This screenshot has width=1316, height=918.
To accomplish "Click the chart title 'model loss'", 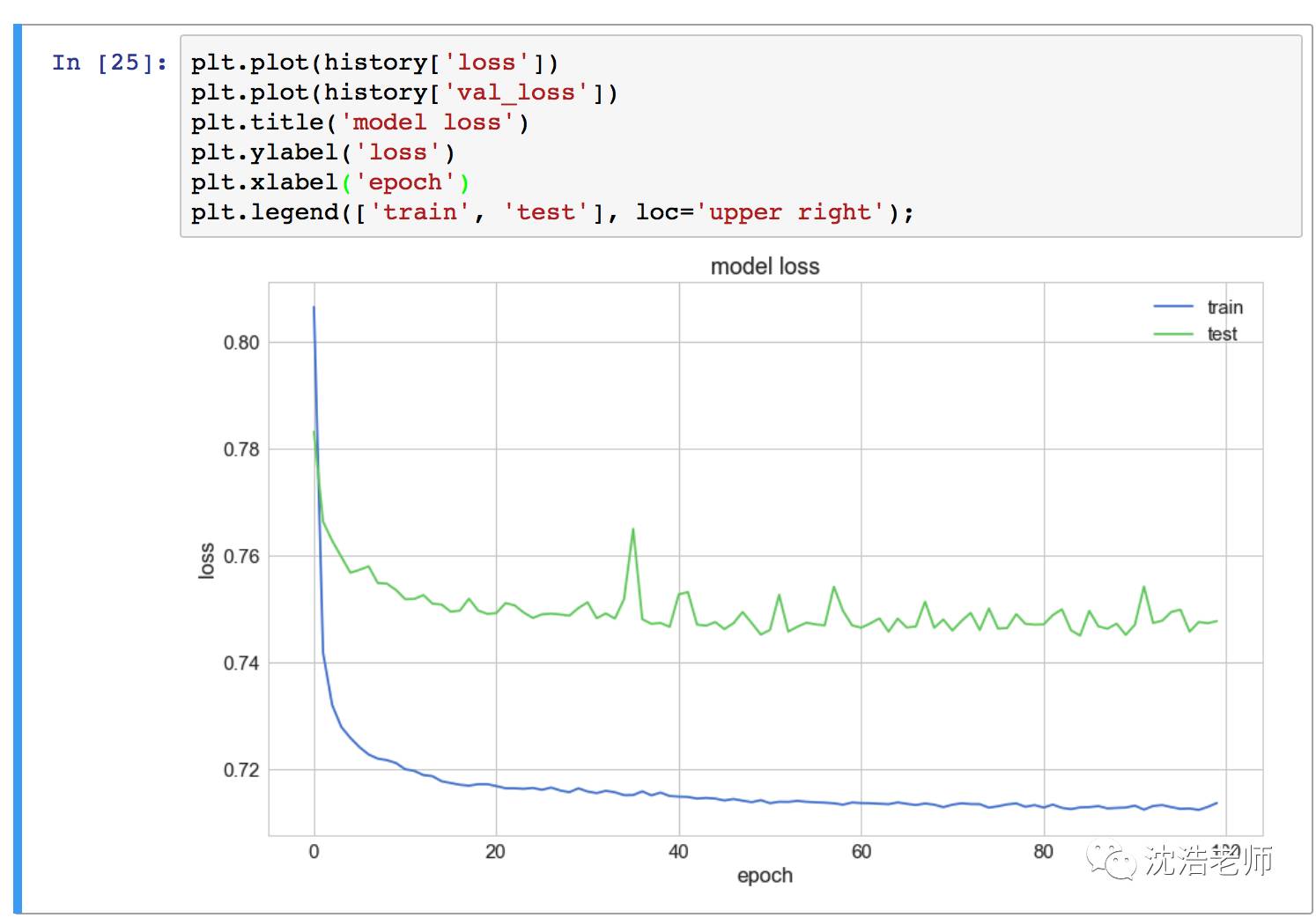I will point(765,266).
